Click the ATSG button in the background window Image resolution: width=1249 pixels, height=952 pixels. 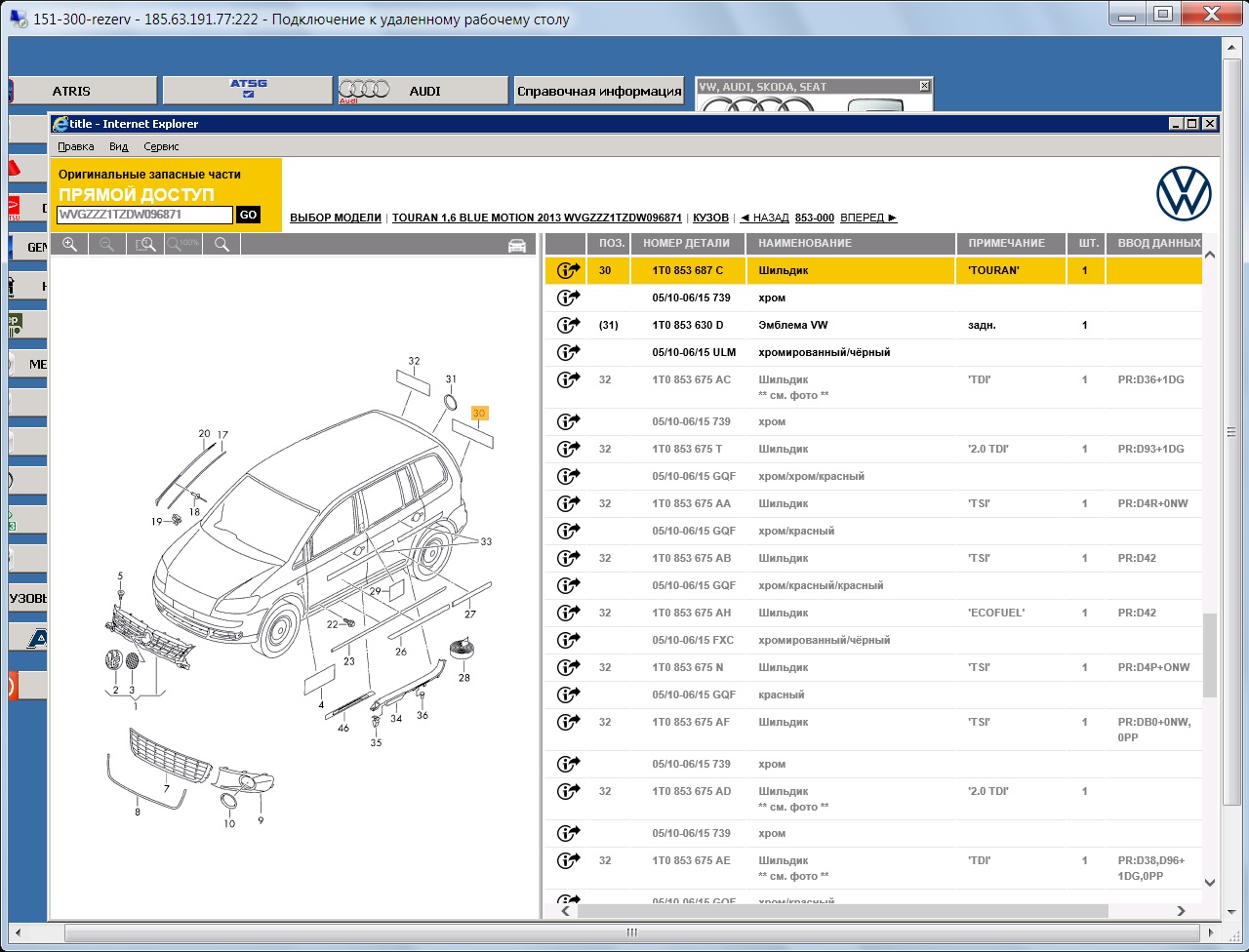pos(248,91)
